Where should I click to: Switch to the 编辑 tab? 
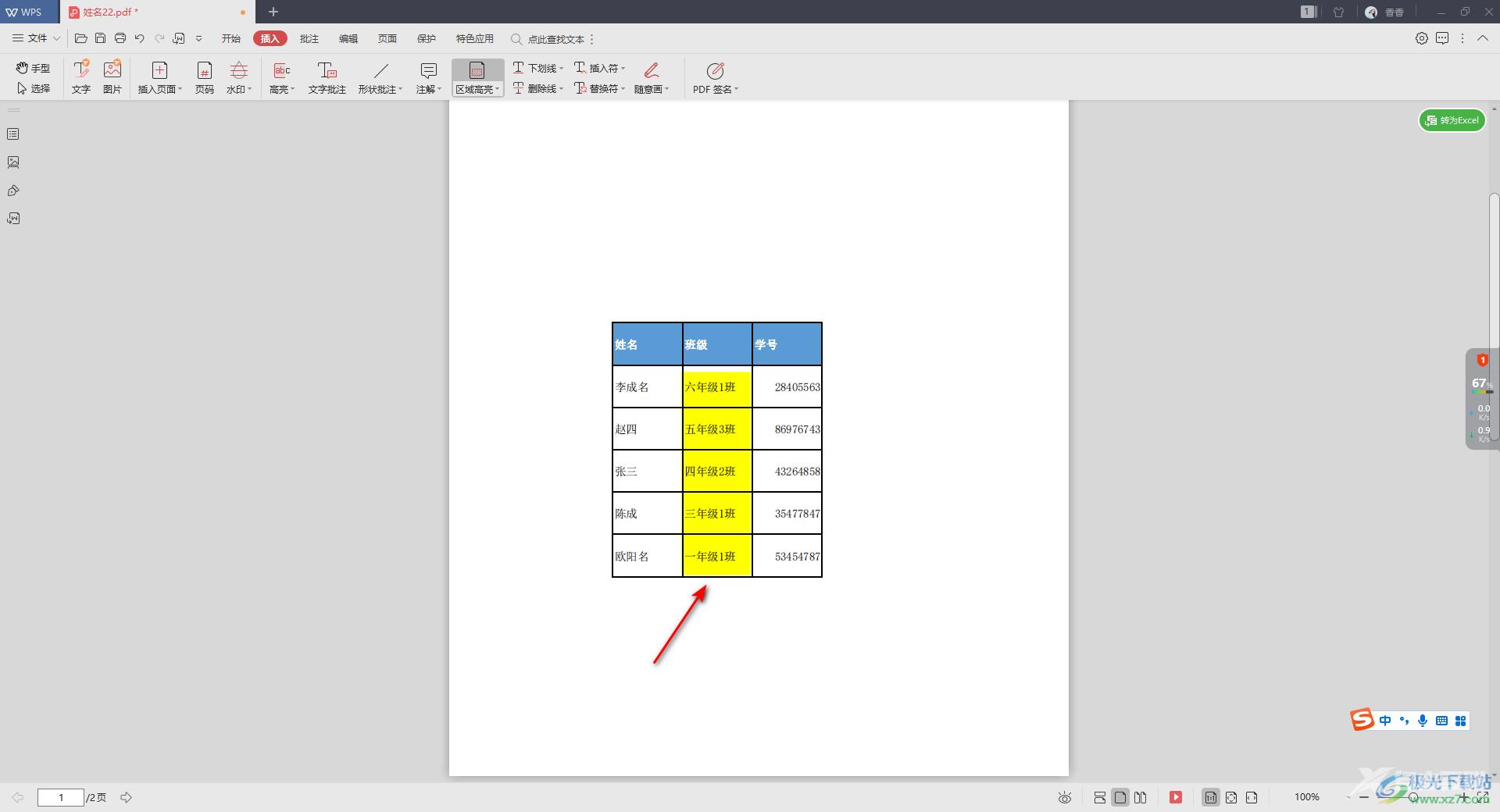tap(348, 38)
